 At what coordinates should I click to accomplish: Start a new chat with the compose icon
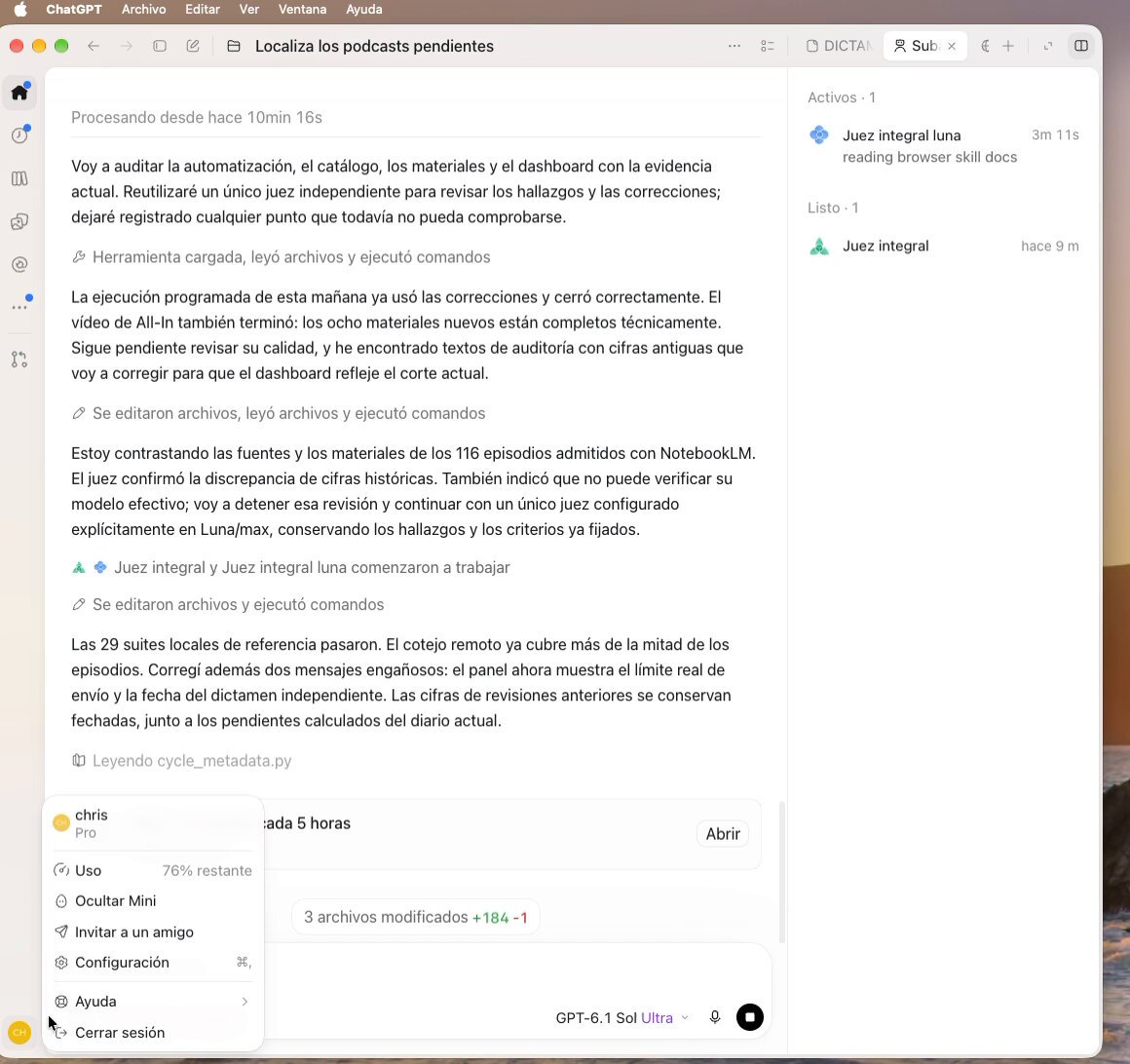click(x=193, y=46)
